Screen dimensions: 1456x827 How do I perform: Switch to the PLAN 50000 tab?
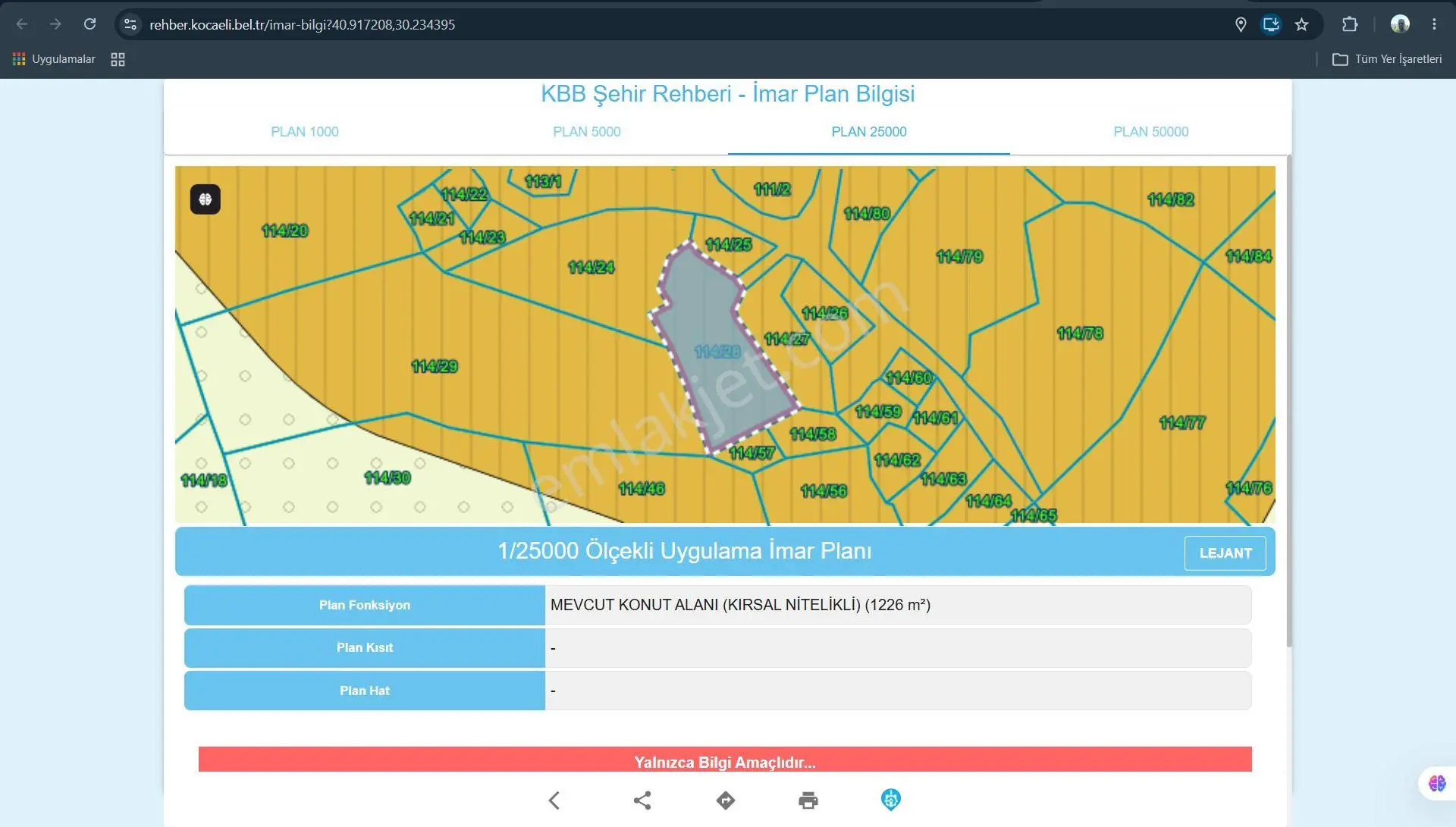coord(1151,132)
